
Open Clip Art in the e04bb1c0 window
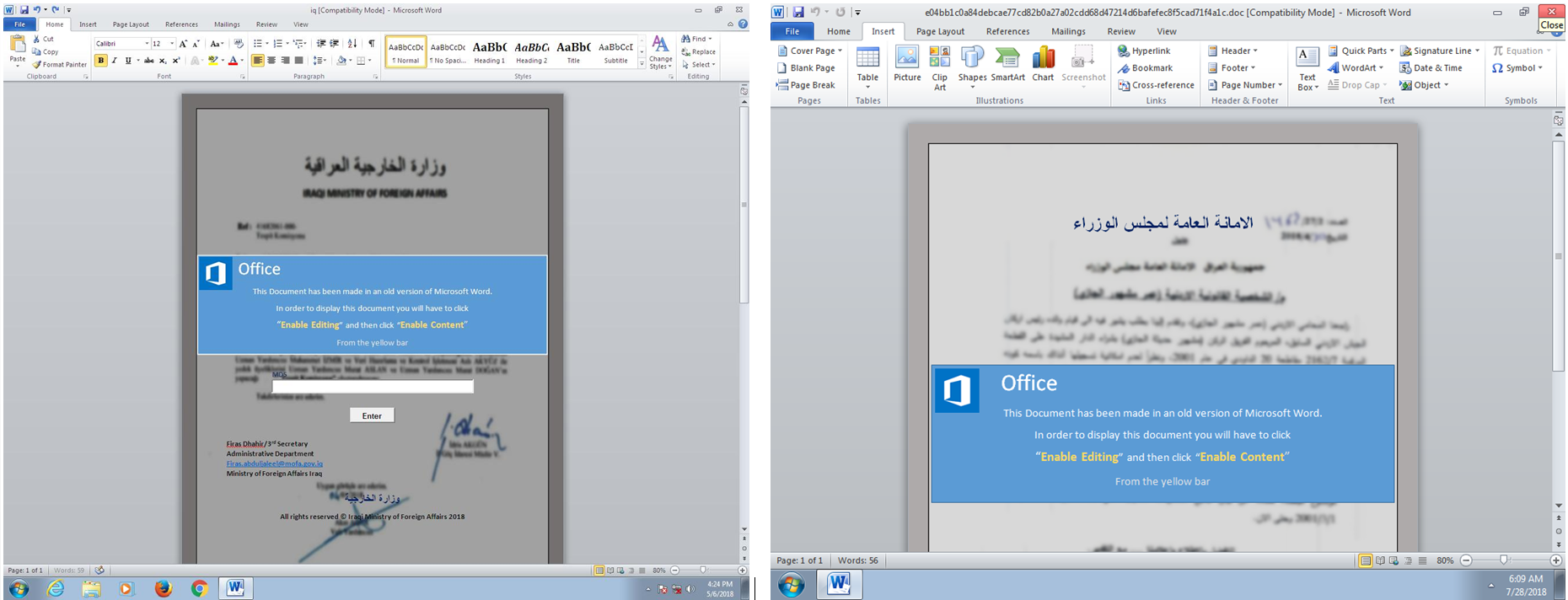click(939, 68)
